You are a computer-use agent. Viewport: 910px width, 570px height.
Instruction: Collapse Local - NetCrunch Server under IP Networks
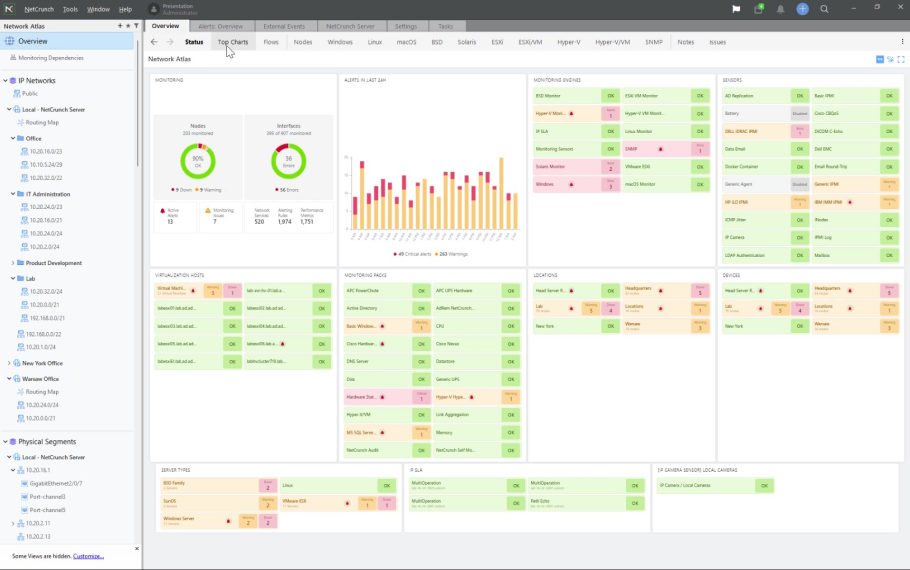9,109
